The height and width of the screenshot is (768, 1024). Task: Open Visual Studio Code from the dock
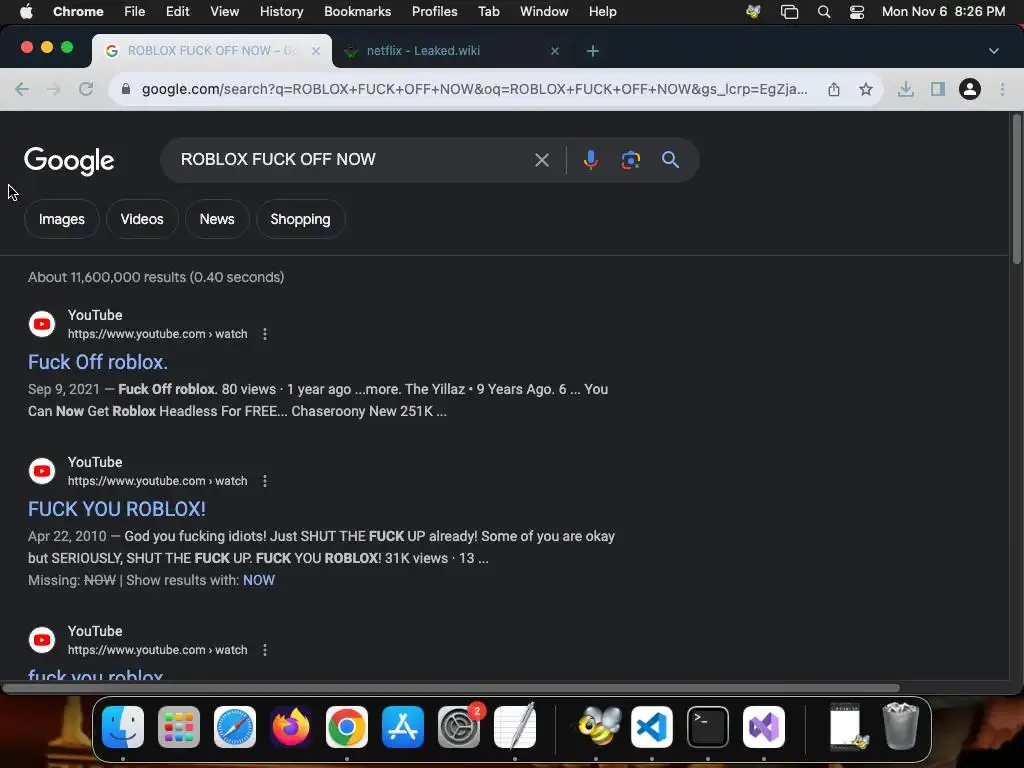(x=652, y=727)
